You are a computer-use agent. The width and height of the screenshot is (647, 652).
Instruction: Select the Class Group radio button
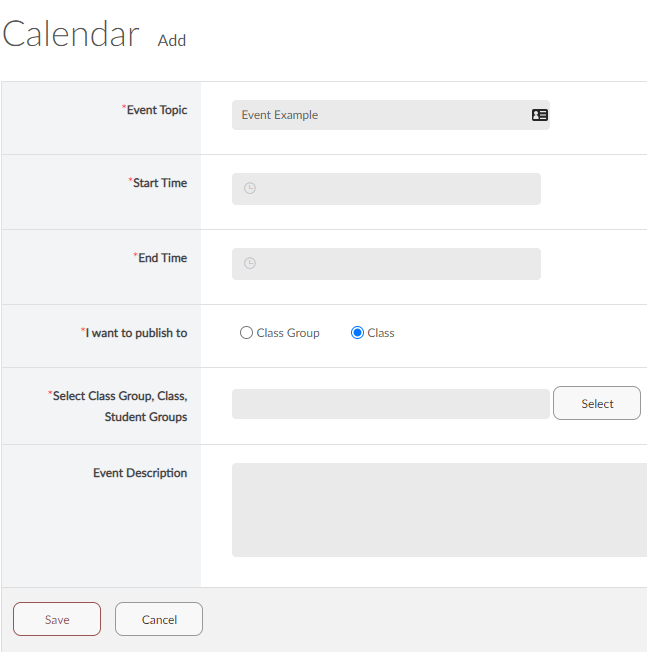click(x=246, y=333)
